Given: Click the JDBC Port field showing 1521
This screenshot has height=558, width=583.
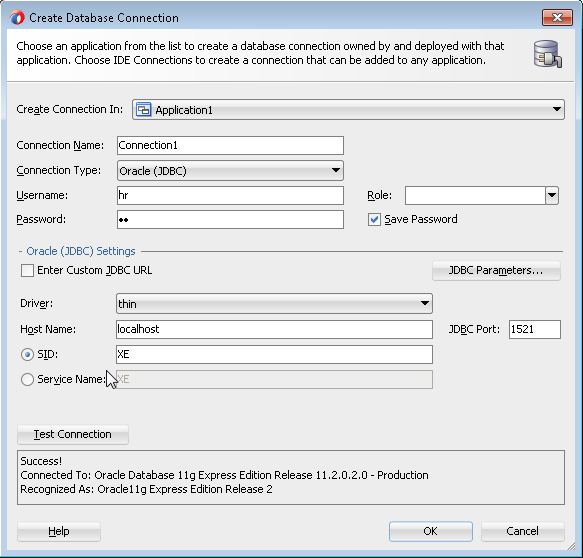Looking at the screenshot, I should pos(535,329).
